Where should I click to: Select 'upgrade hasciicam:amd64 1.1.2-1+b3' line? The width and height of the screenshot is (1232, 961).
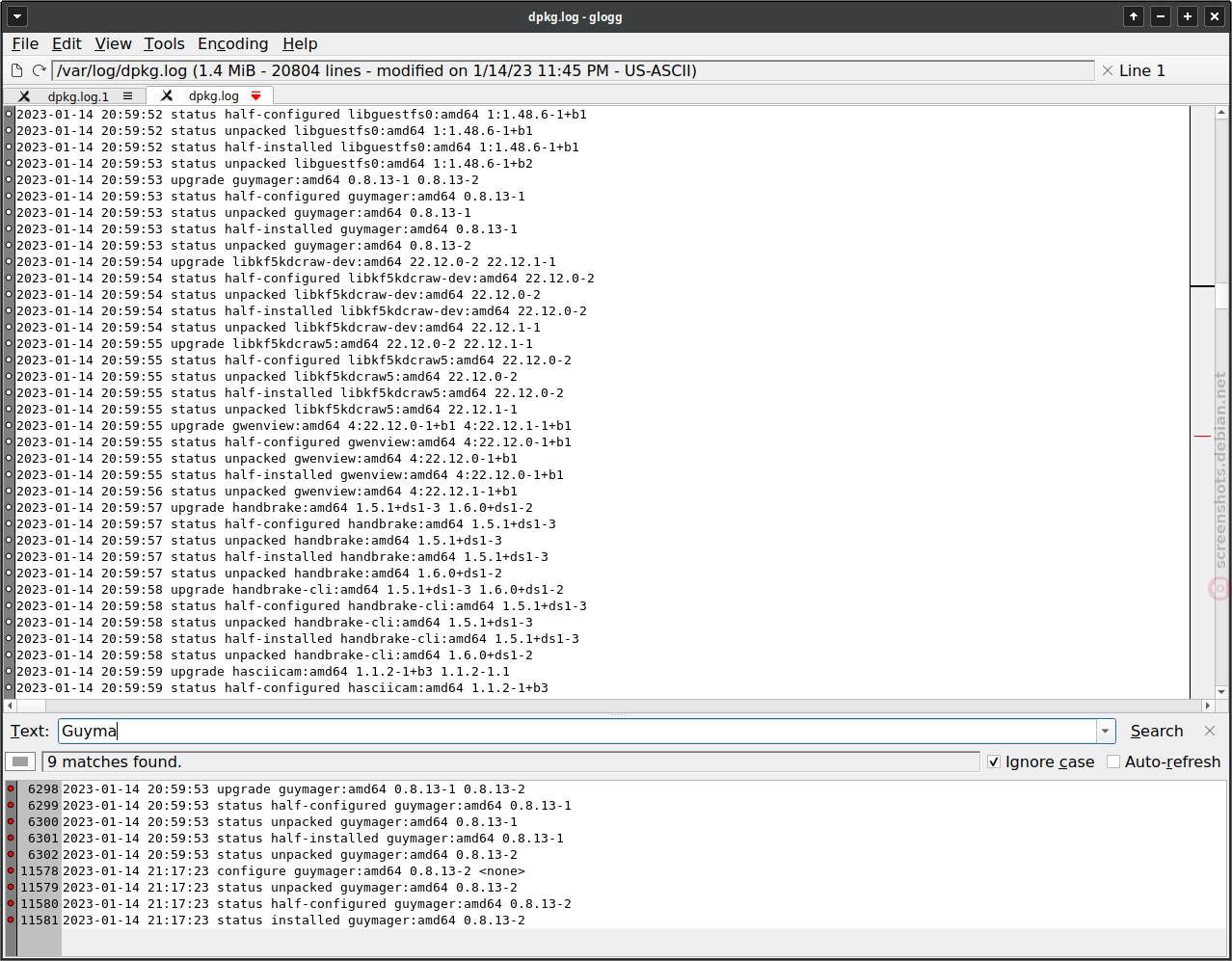263,671
